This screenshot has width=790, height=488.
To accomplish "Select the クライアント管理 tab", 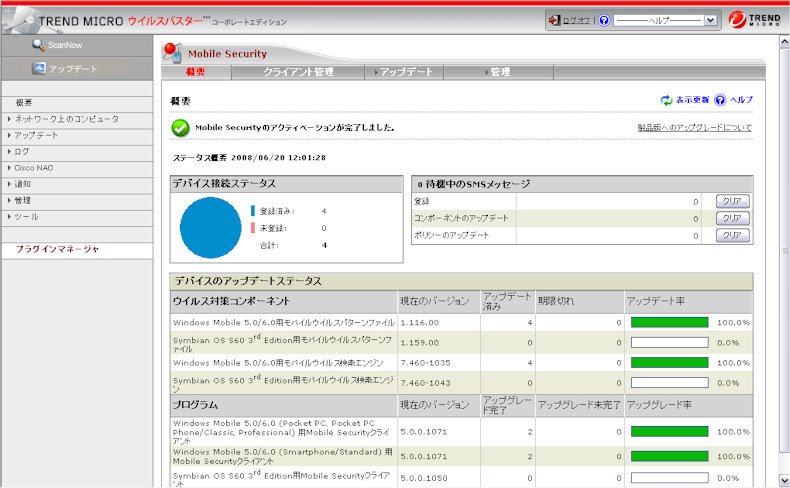I will coord(298,72).
